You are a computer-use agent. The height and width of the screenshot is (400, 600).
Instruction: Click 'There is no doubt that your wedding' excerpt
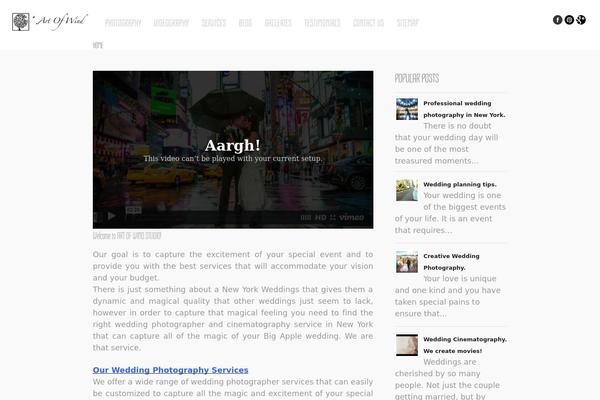pyautogui.click(x=447, y=144)
